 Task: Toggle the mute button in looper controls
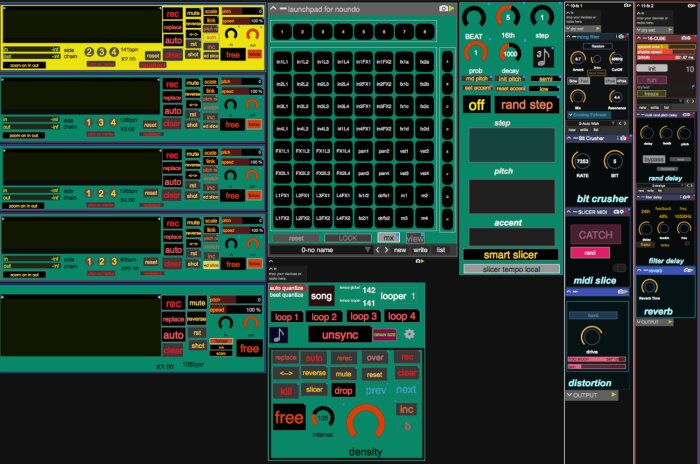pyautogui.click(x=343, y=374)
